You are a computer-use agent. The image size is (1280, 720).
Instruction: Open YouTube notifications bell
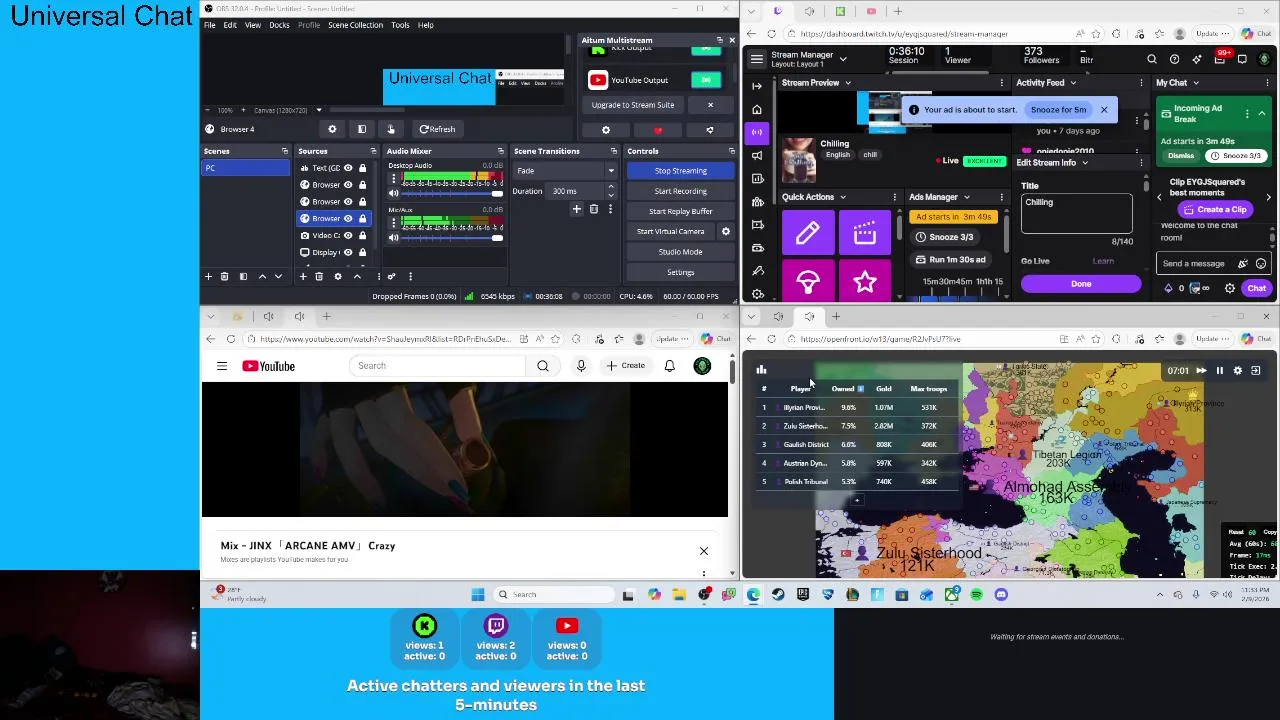[670, 366]
